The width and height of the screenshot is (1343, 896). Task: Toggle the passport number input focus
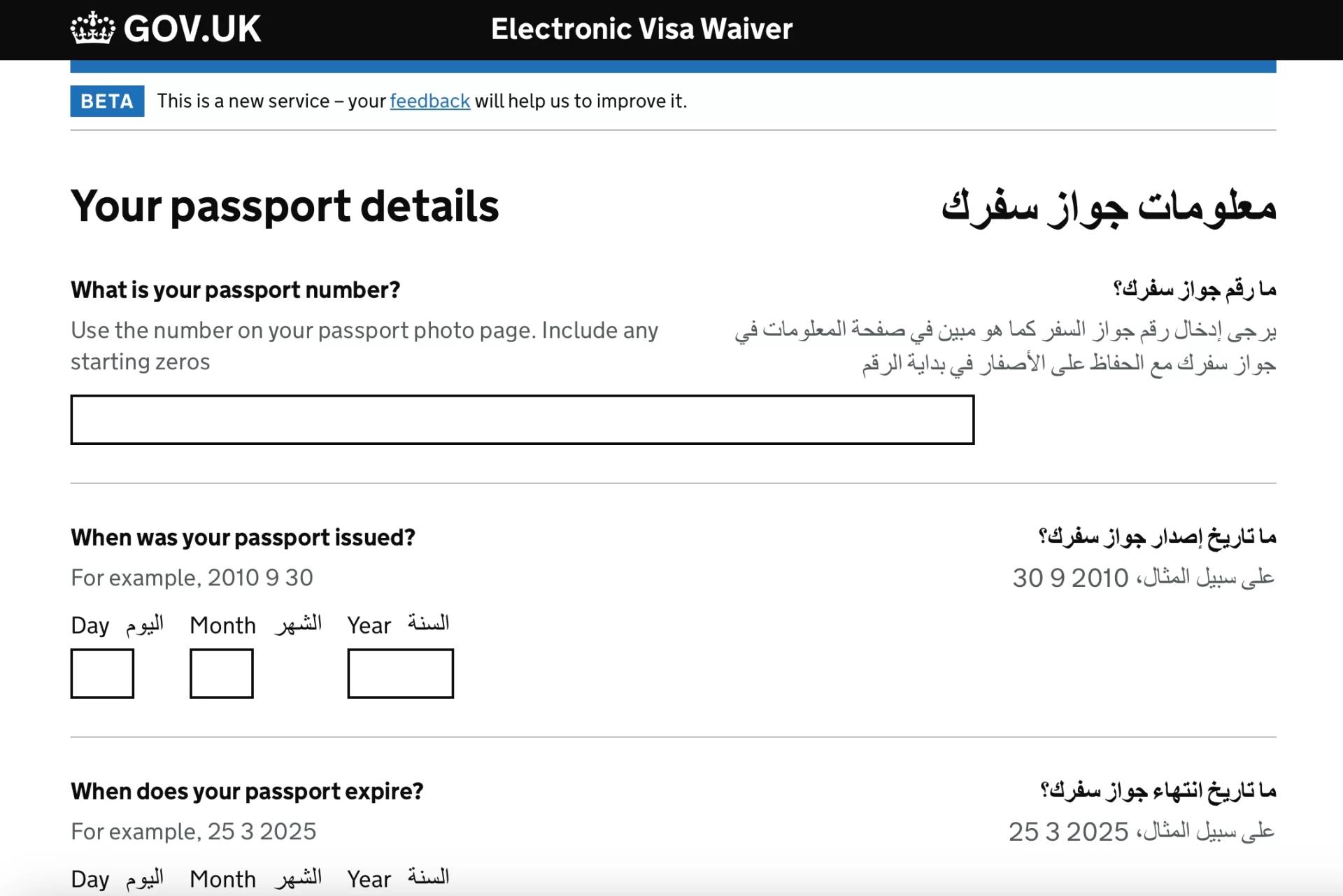point(521,418)
